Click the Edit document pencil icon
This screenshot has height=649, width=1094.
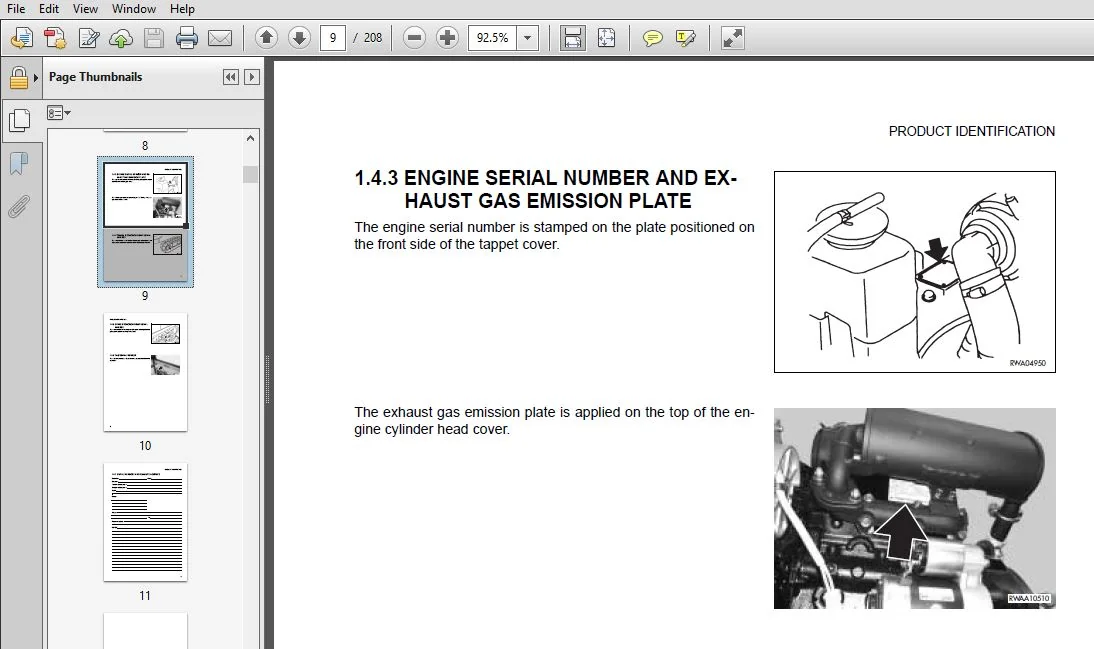click(89, 38)
